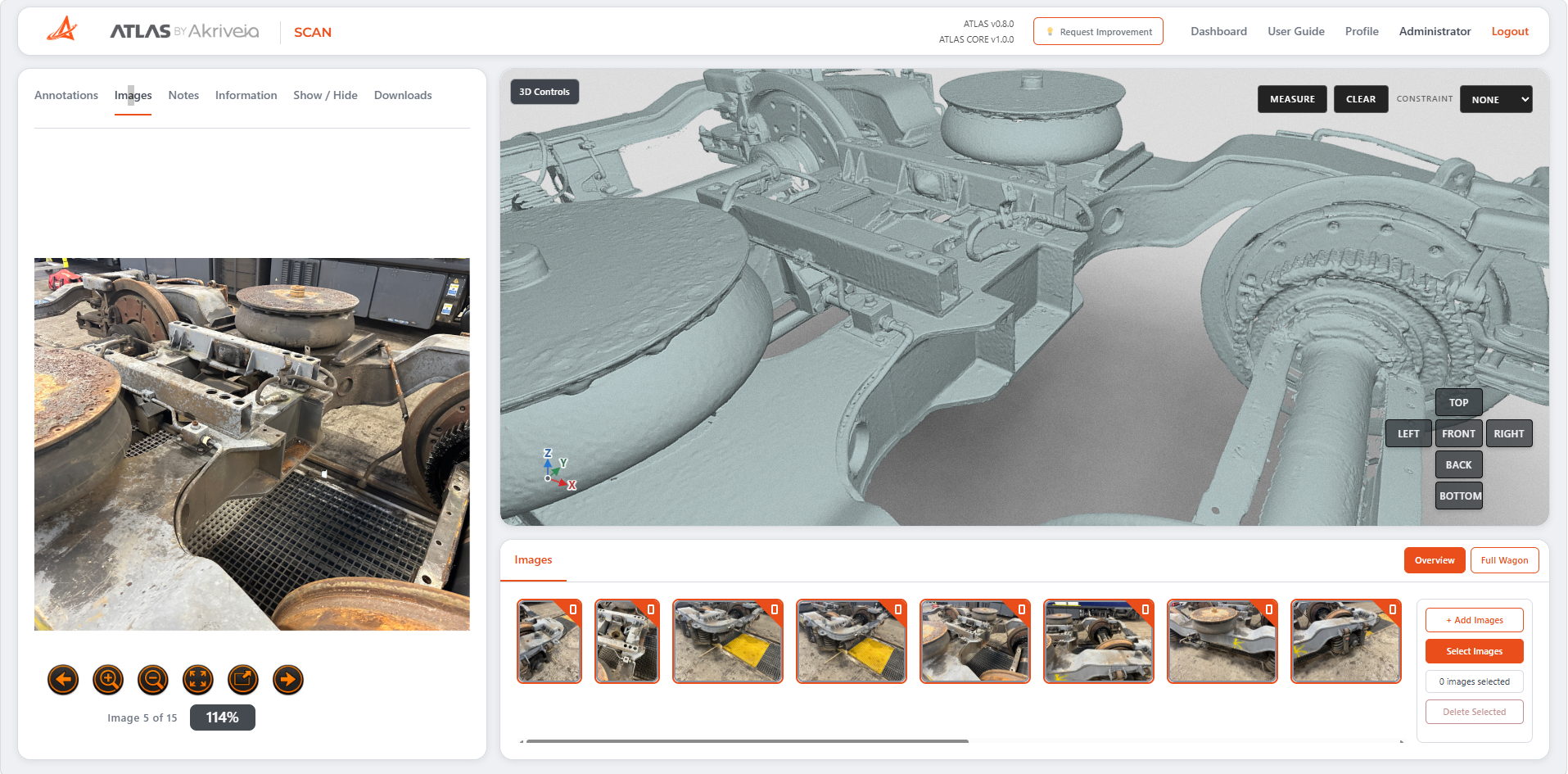Open the Dashboard link
Image resolution: width=1568 pixels, height=774 pixels.
click(1218, 31)
